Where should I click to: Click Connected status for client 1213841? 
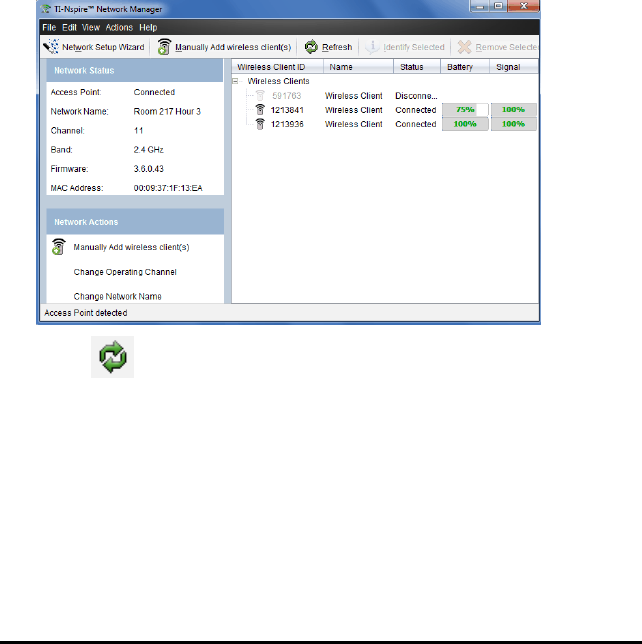416,110
